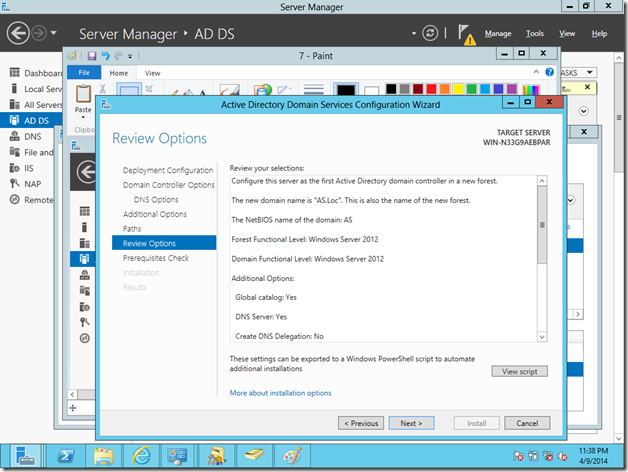Open the View menu in Server Manager
The height and width of the screenshot is (472, 628).
567,34
